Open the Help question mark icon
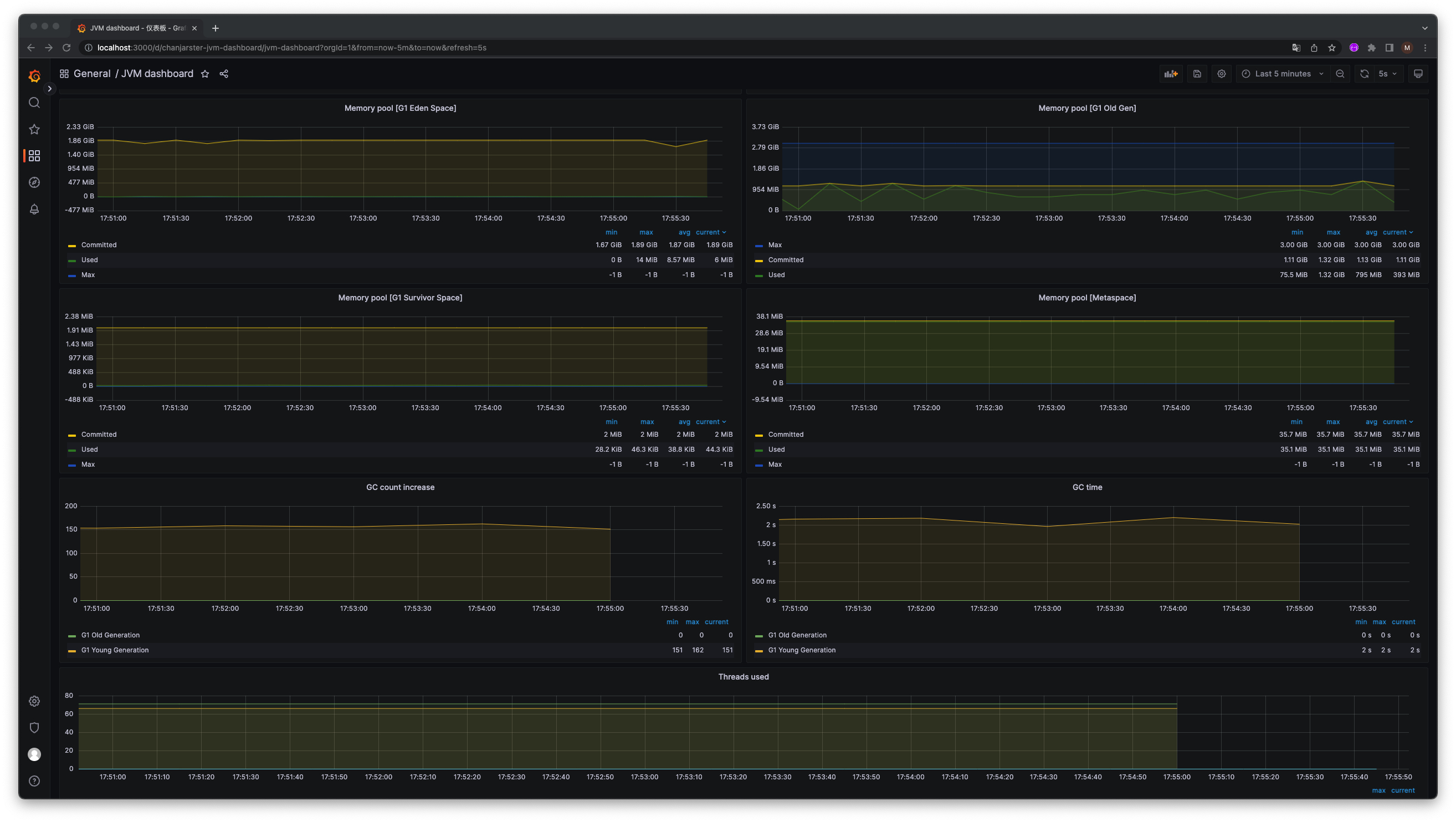The width and height of the screenshot is (1456, 822). pyautogui.click(x=34, y=781)
